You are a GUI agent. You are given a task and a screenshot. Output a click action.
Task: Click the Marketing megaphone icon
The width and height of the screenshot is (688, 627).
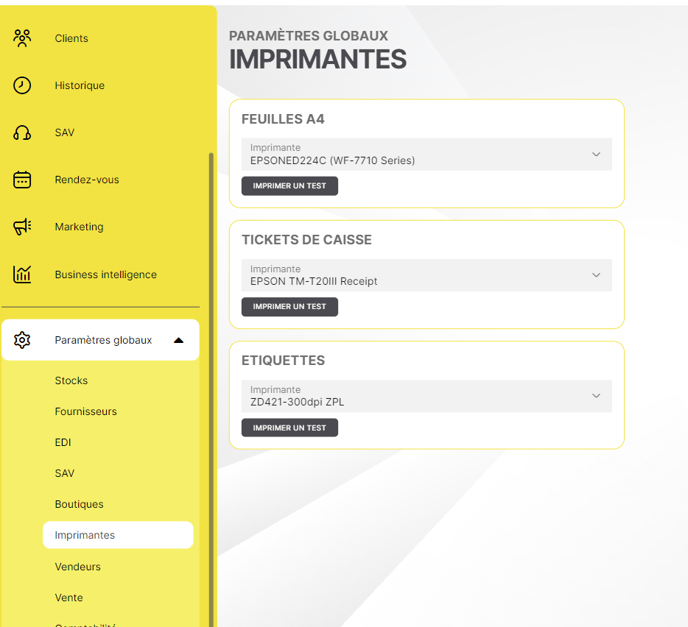22,227
